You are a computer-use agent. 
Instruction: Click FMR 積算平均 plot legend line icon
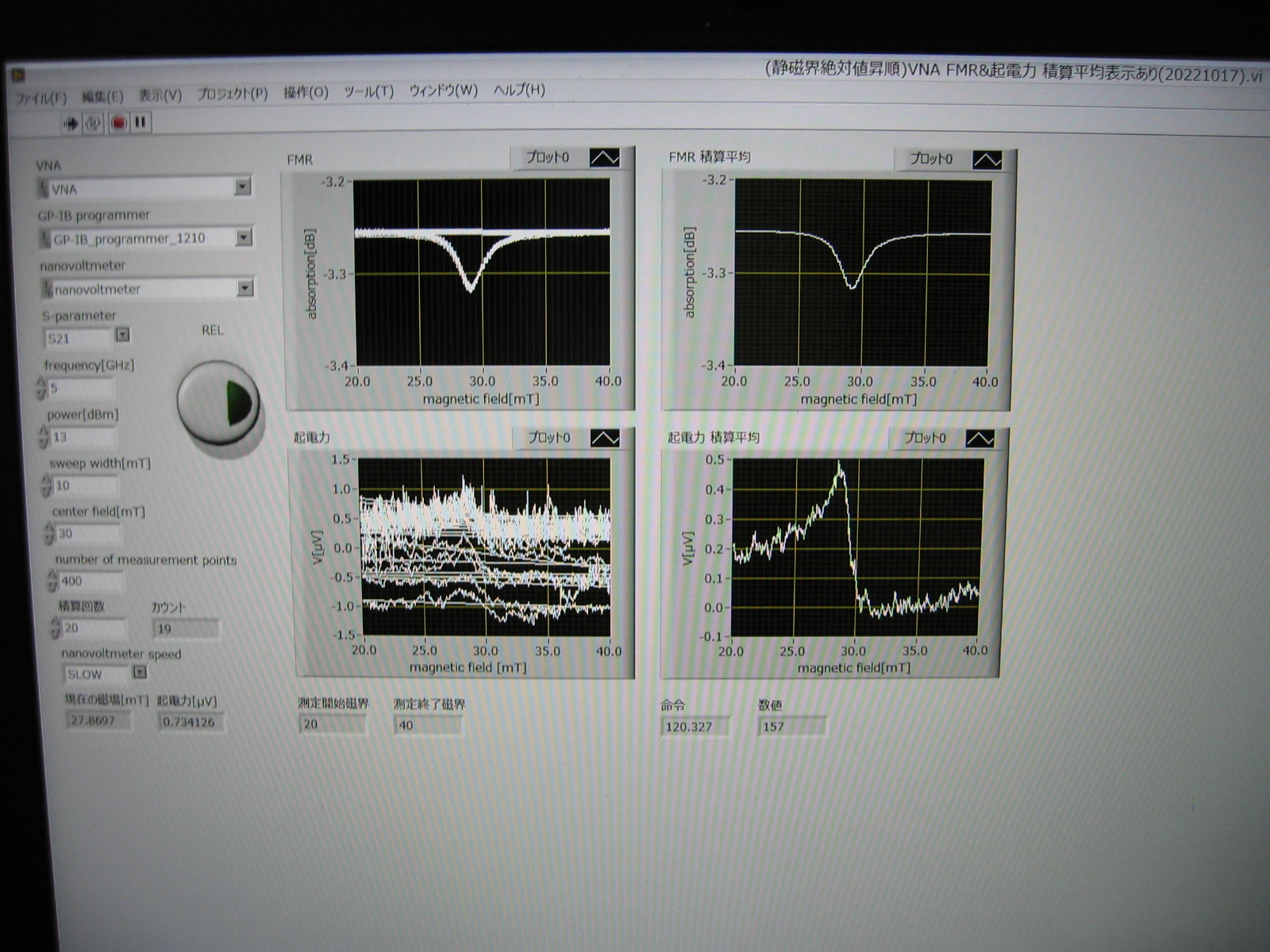pyautogui.click(x=987, y=159)
